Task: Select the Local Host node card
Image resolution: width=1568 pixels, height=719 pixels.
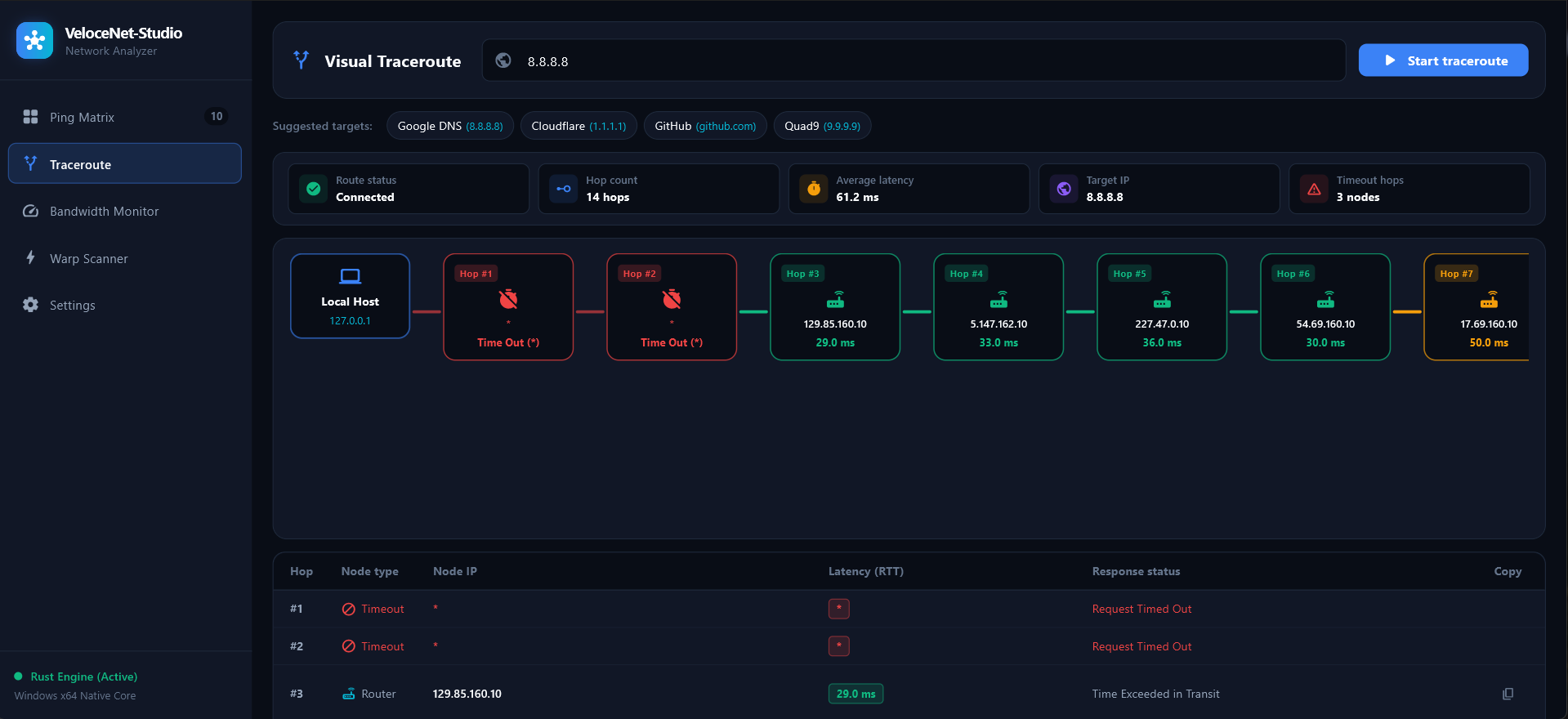Action: 350,296
